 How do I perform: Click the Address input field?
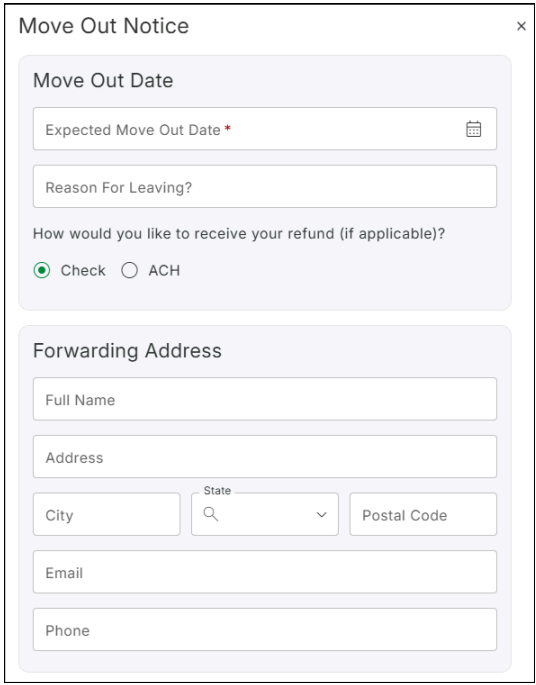(265, 457)
